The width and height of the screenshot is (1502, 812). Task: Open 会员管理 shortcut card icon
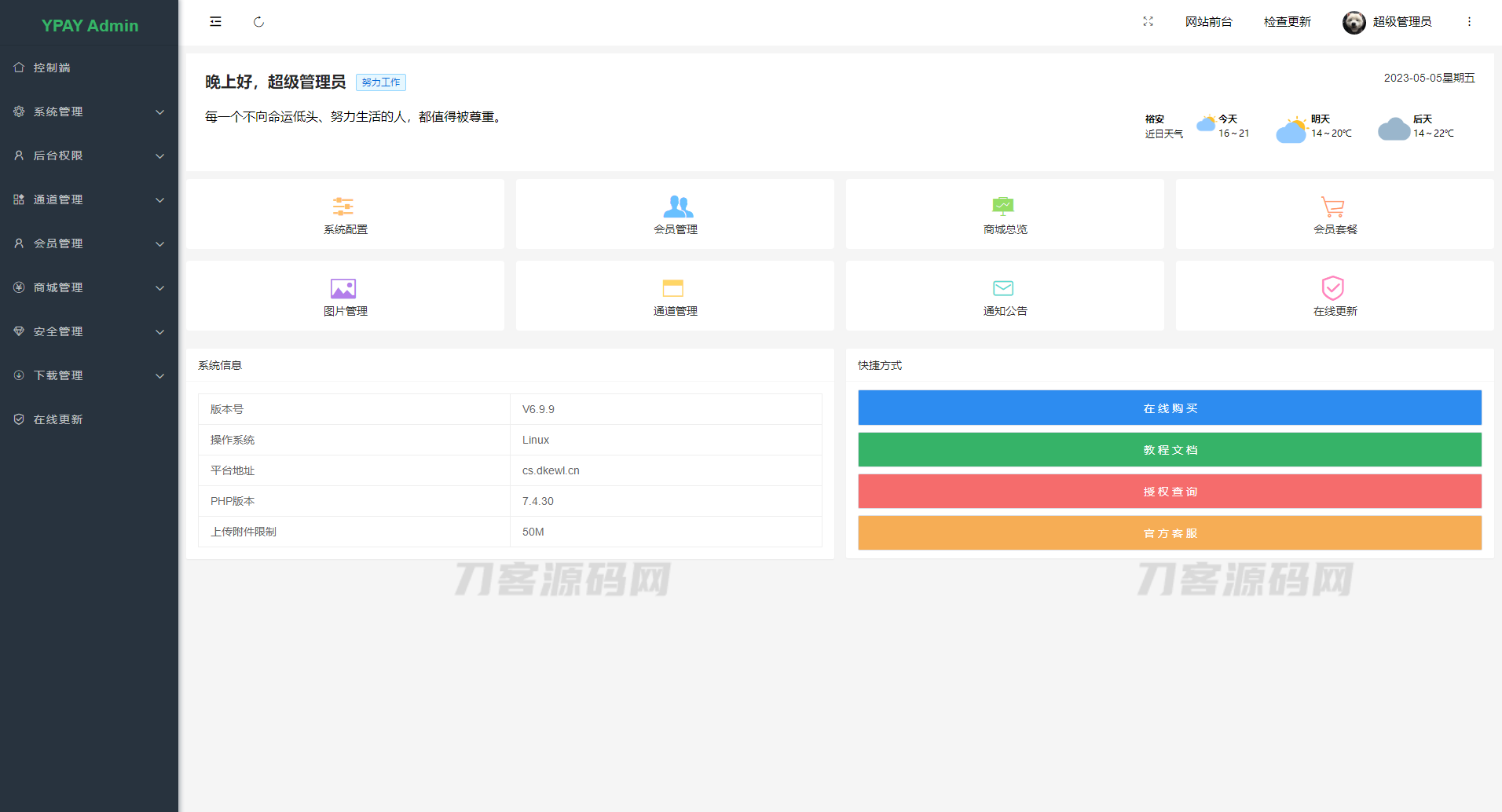pos(677,207)
